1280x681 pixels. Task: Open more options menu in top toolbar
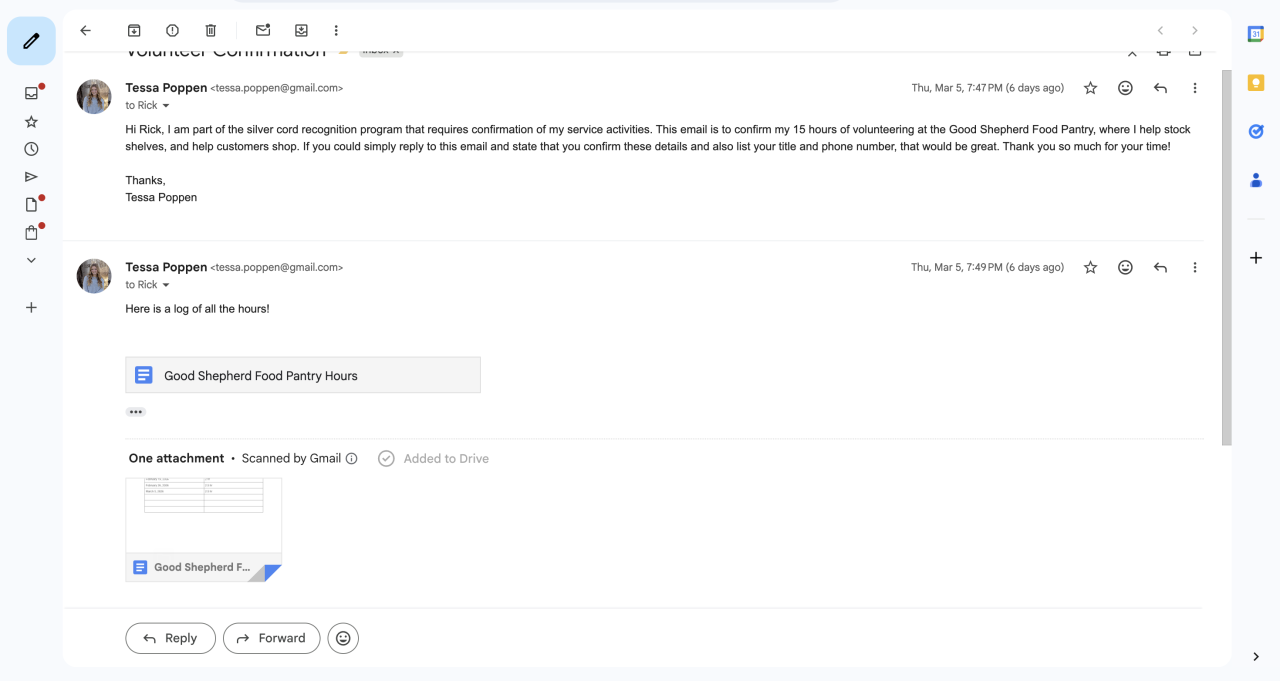click(336, 31)
